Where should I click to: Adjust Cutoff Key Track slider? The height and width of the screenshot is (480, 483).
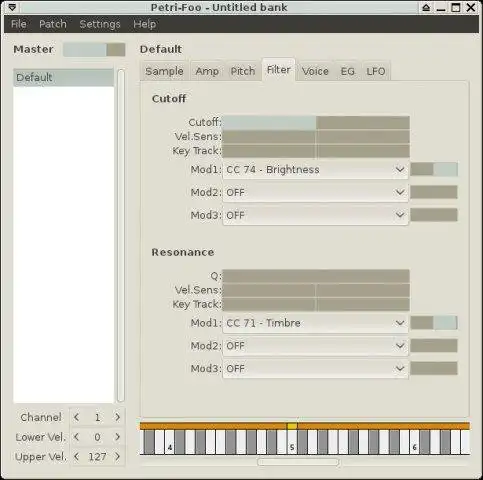pos(316,151)
